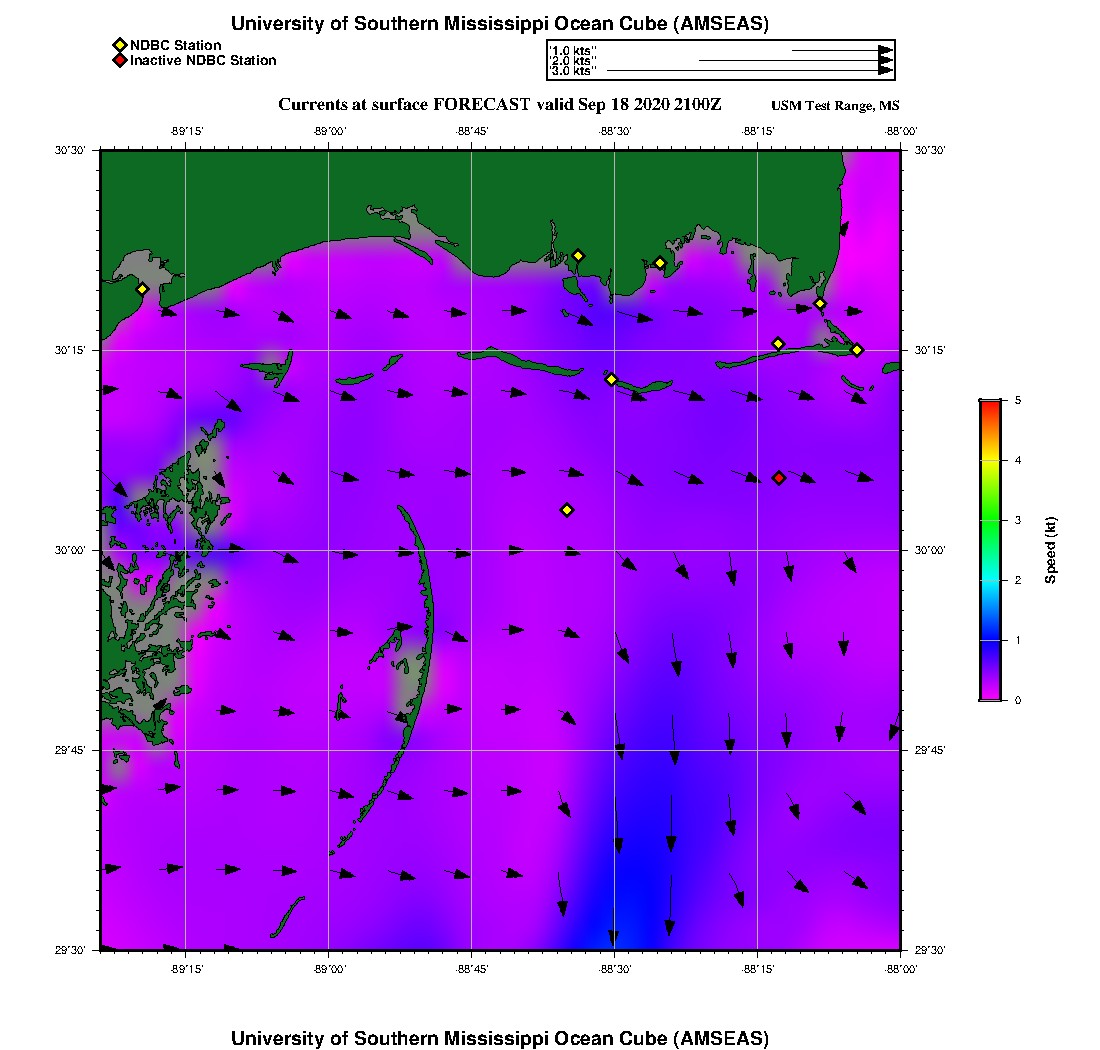
Task: Click the 'Inactive NDBC Station' legend label
Action: [x=203, y=61]
